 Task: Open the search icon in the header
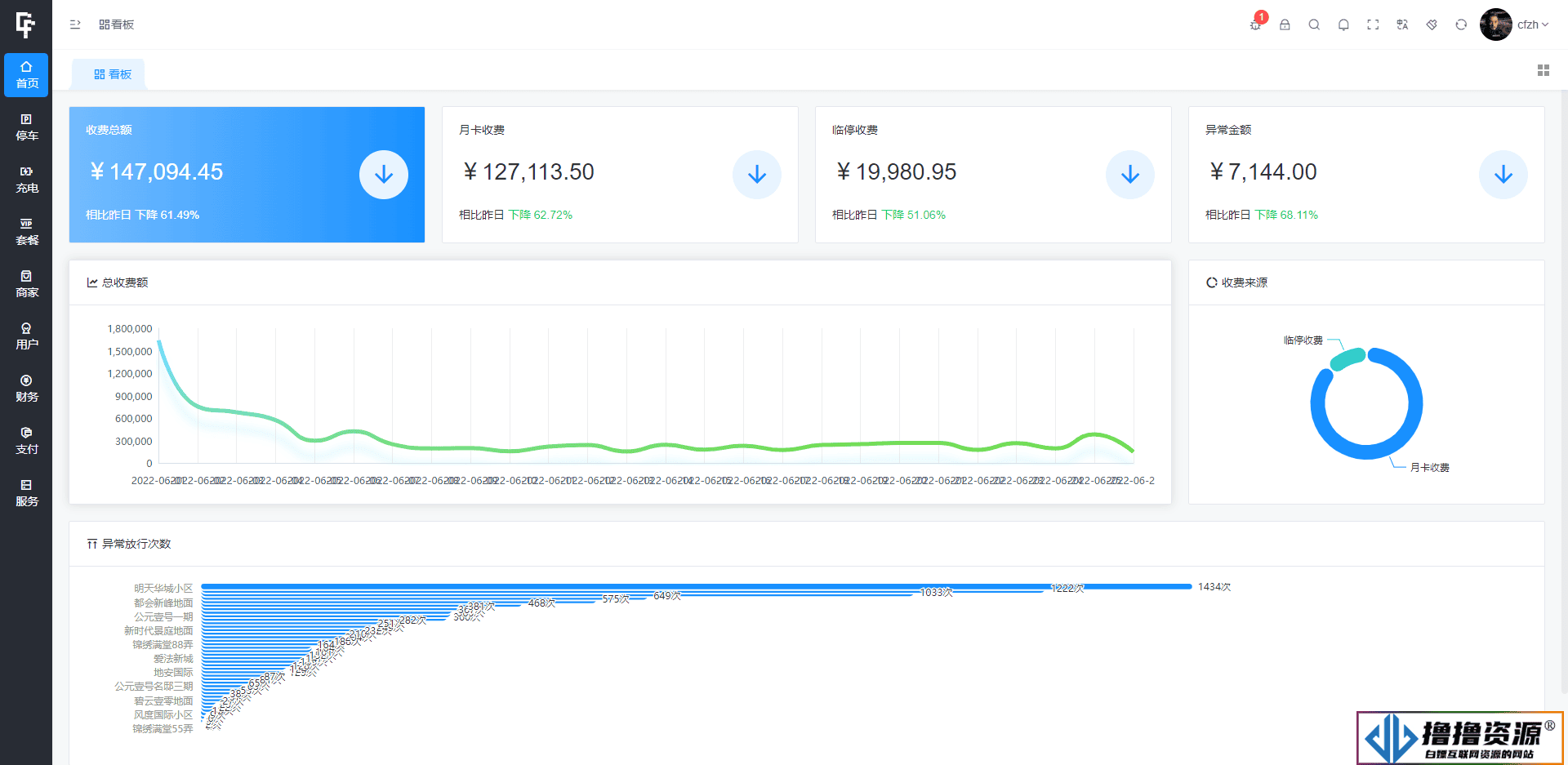1314,24
